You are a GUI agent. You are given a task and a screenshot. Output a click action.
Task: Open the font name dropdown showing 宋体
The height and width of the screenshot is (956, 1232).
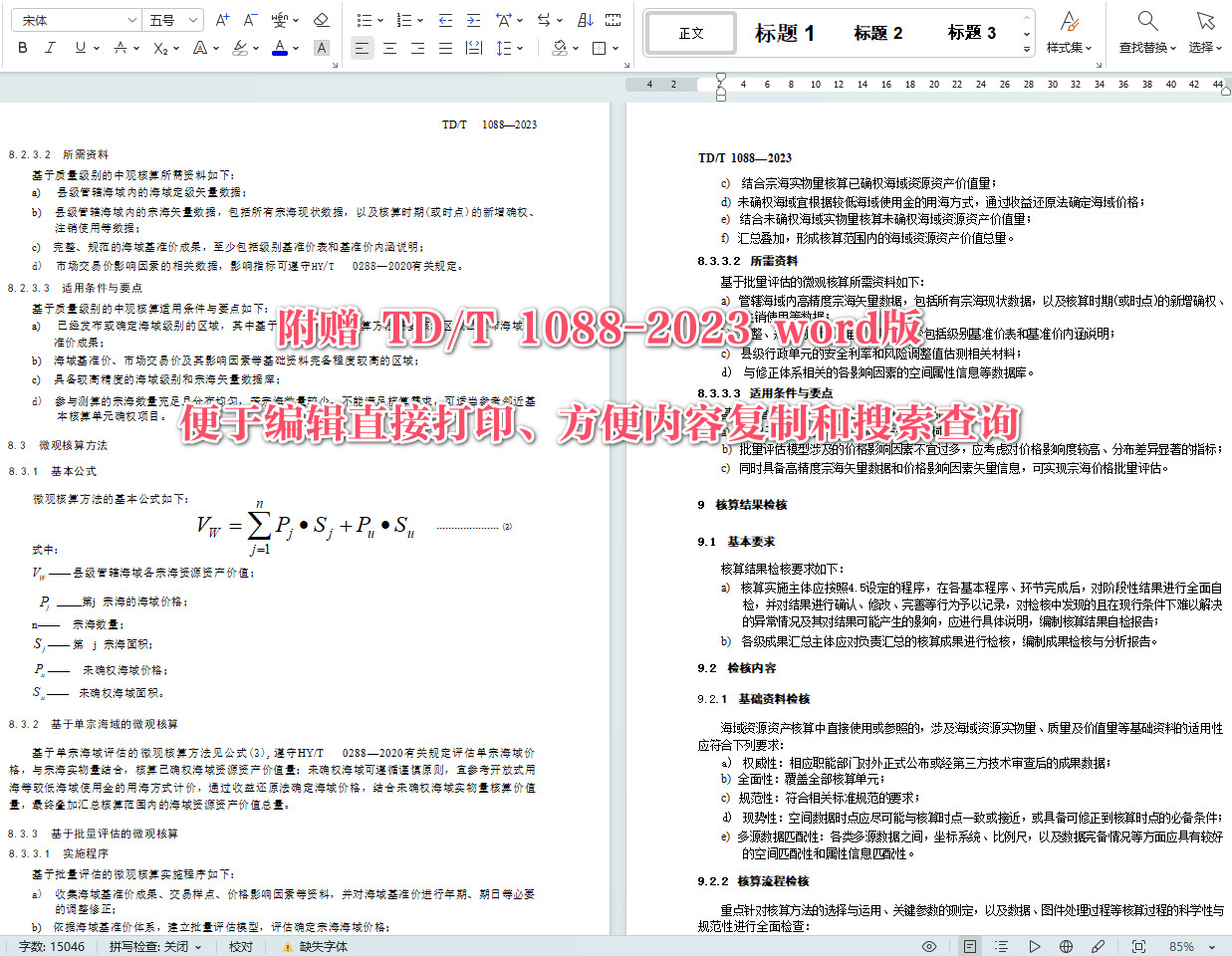(75, 19)
